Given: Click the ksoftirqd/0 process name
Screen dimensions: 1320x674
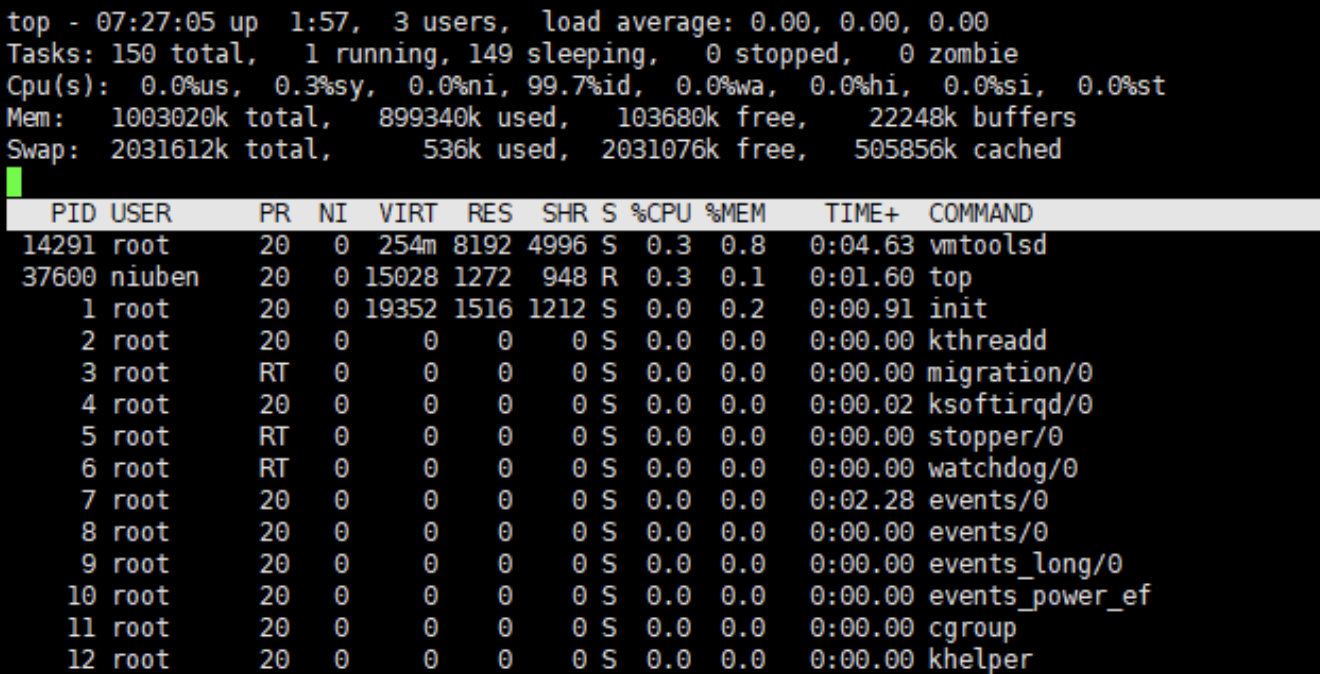Looking at the screenshot, I should point(1010,406).
